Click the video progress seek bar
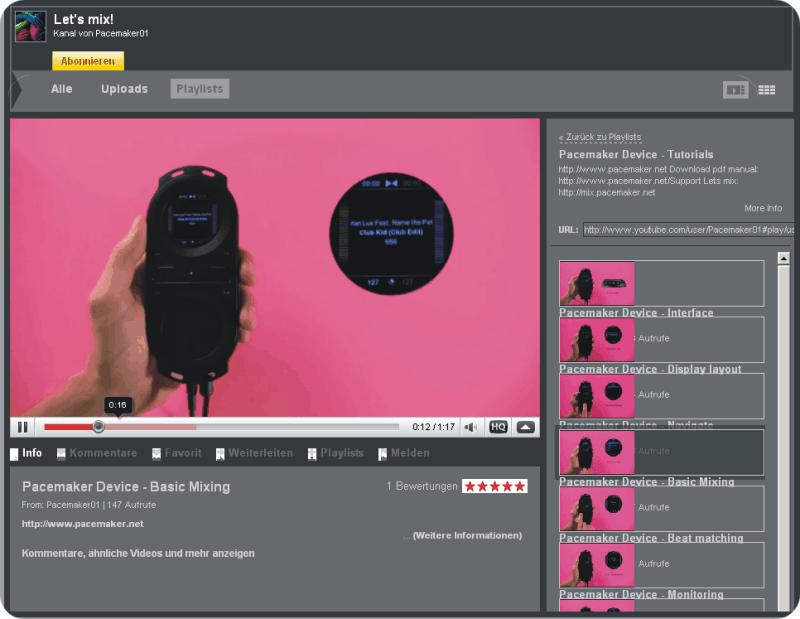800x619 pixels. click(x=250, y=427)
